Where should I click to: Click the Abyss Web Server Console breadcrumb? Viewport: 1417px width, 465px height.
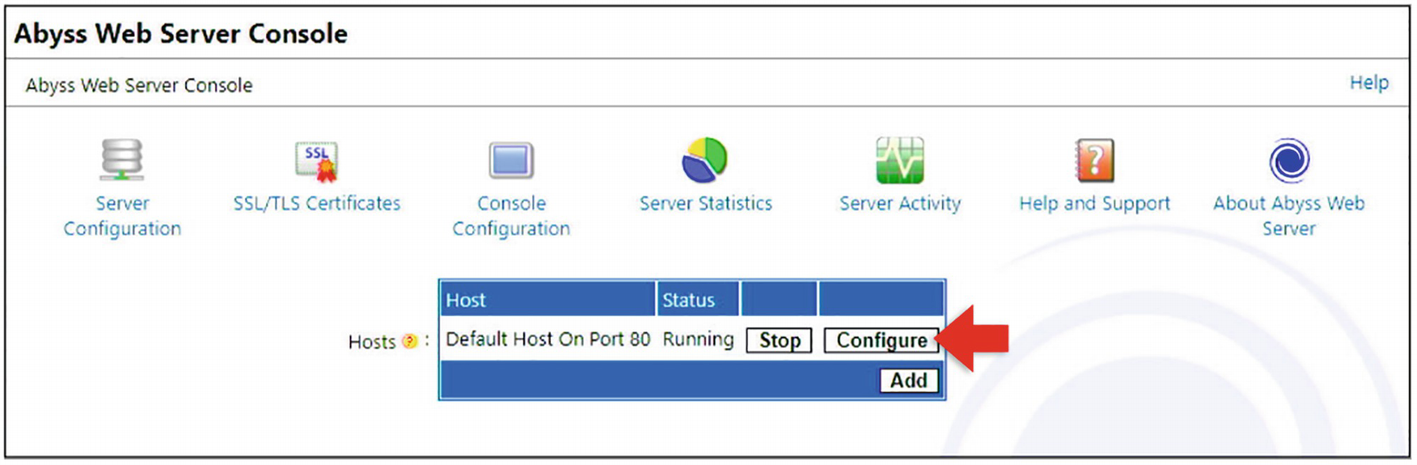point(139,86)
